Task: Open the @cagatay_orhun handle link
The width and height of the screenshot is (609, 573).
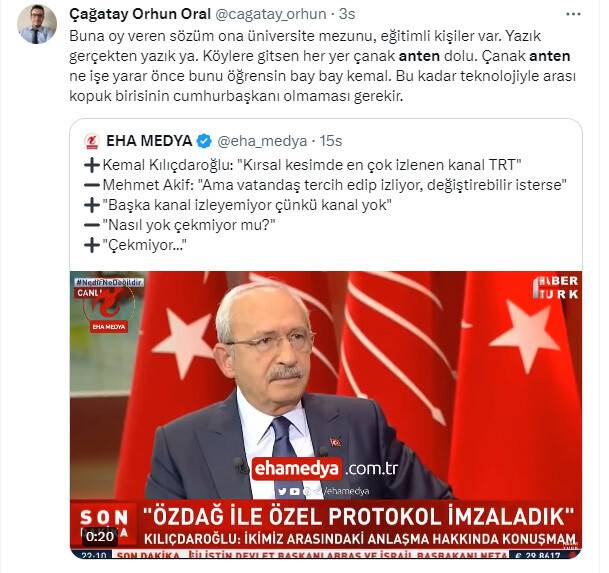Action: tap(270, 14)
